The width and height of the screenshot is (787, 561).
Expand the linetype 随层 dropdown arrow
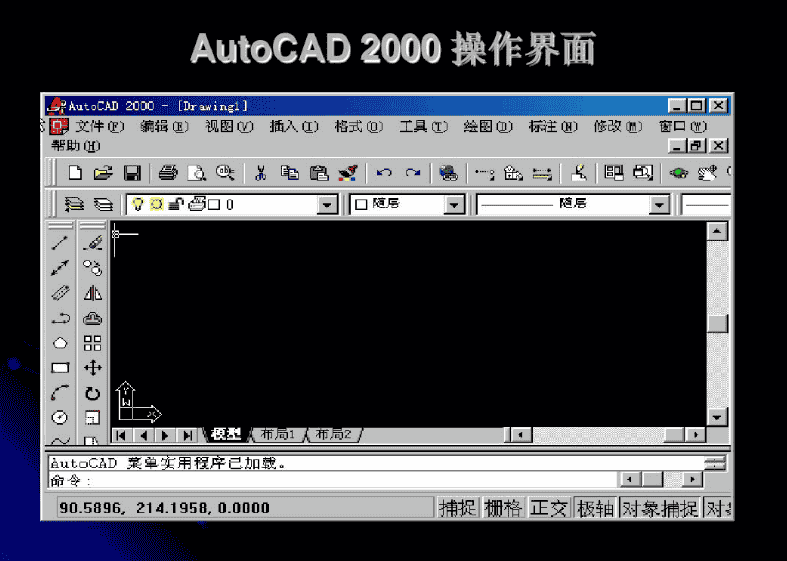click(x=659, y=205)
